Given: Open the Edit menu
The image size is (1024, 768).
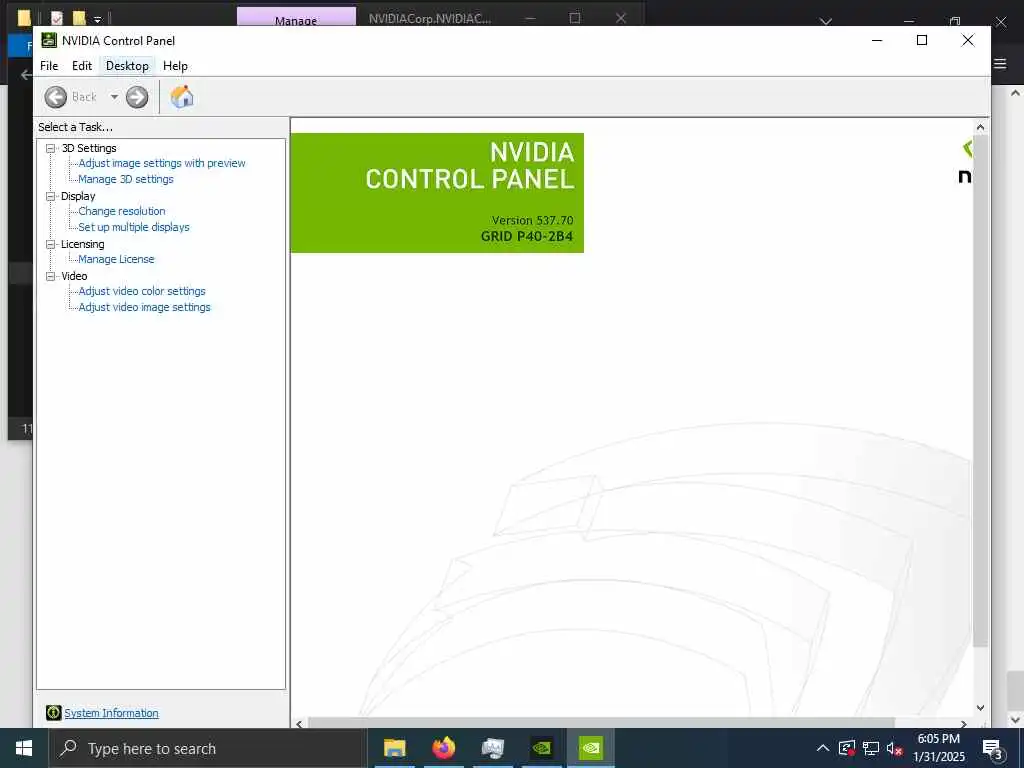Looking at the screenshot, I should [82, 66].
